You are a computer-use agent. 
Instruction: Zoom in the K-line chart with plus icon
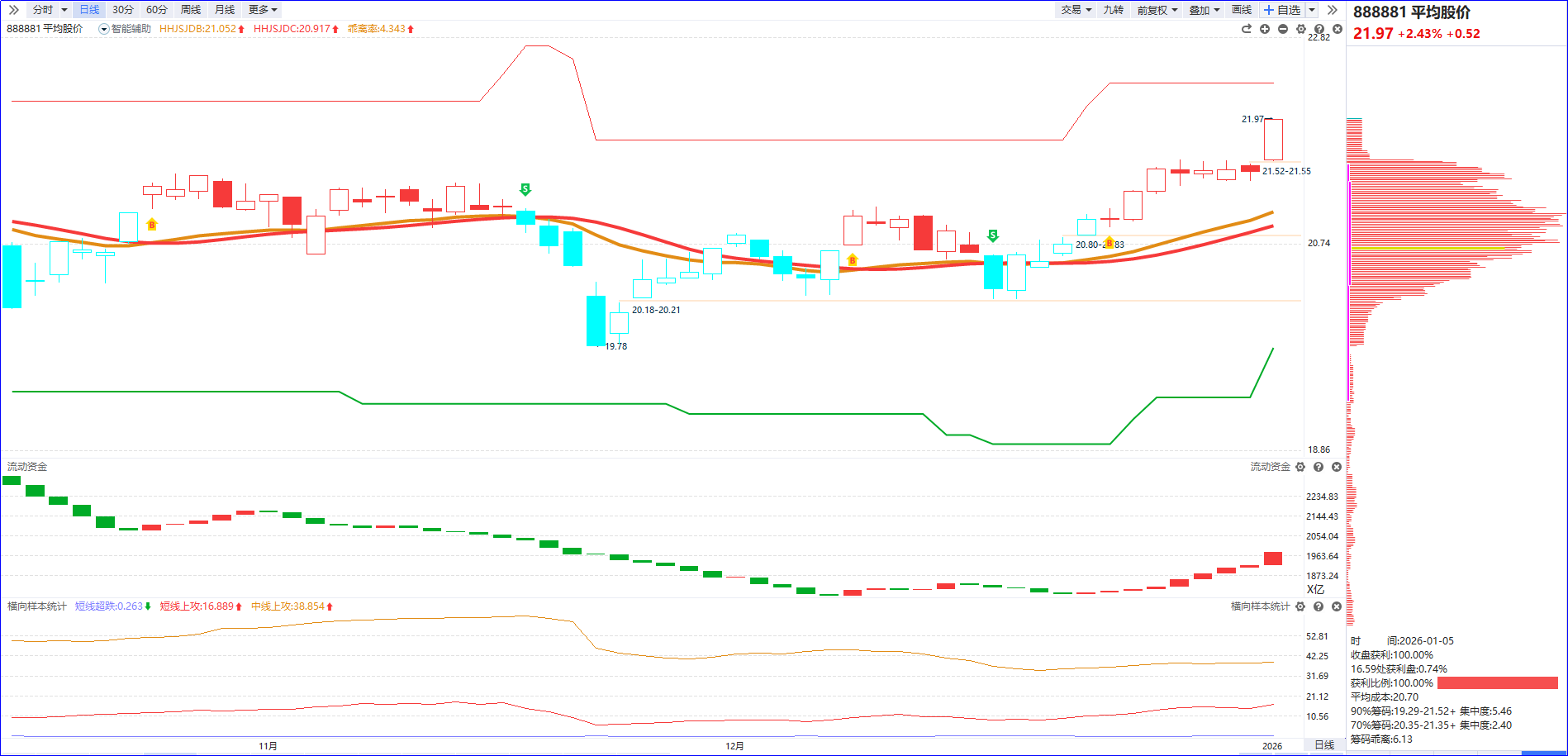click(x=1265, y=29)
